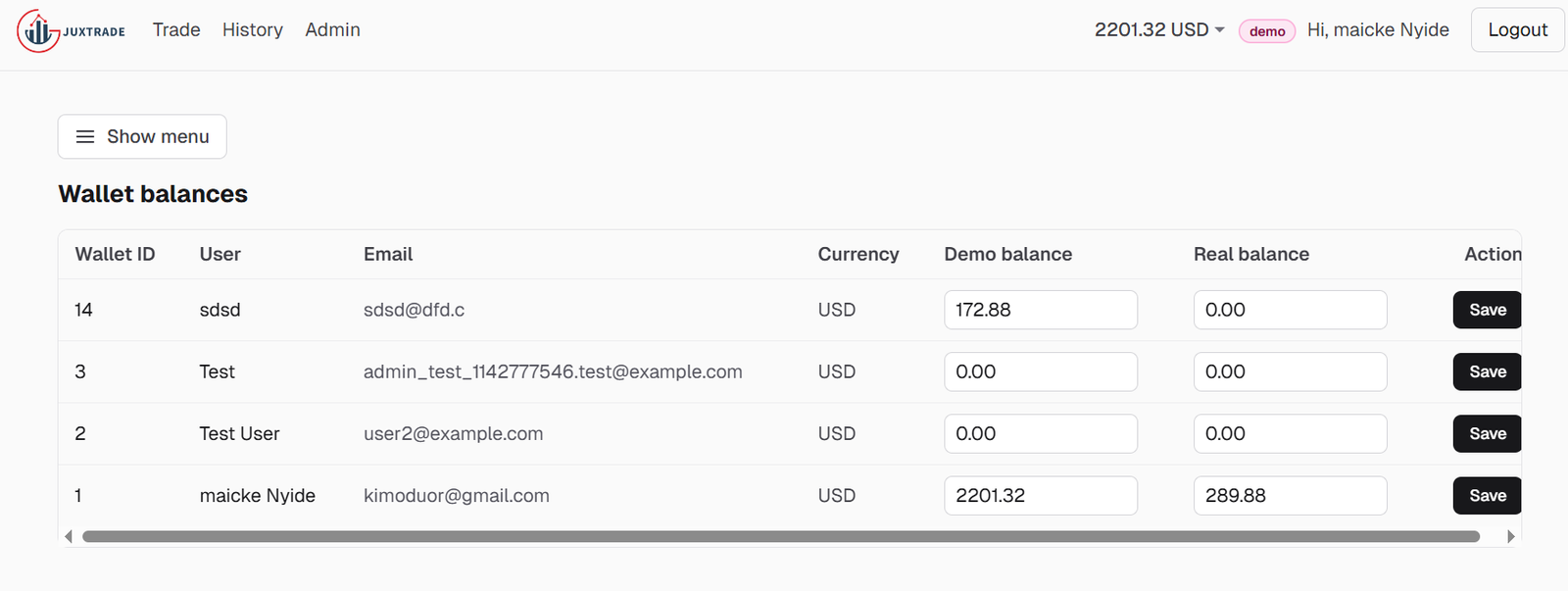Open the Show menu hamburger button

[142, 136]
